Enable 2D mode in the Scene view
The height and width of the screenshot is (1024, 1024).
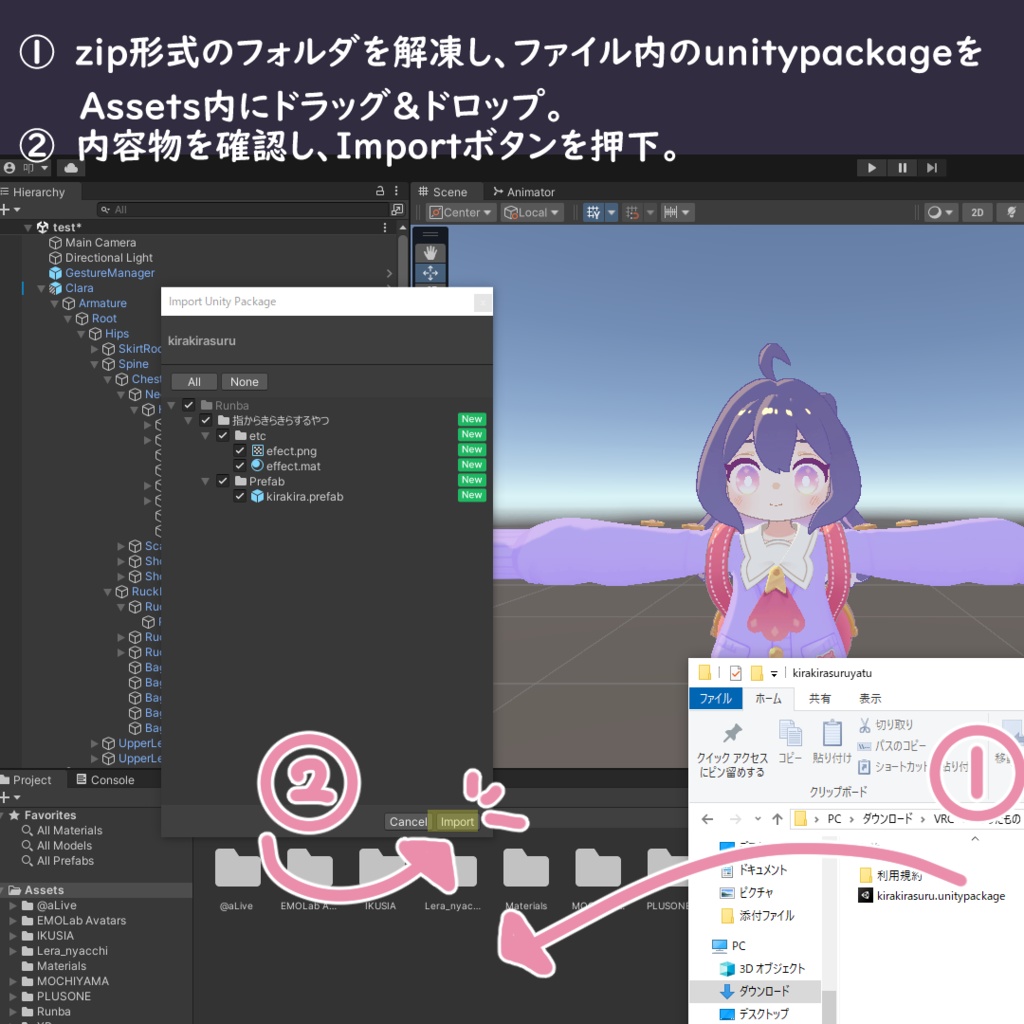(976, 212)
